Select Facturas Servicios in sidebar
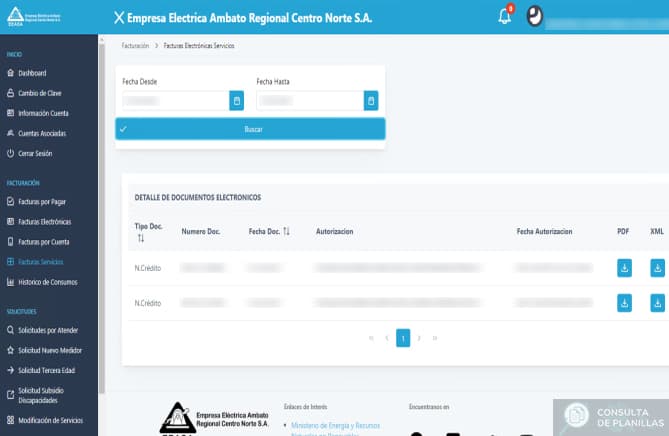 point(35,262)
